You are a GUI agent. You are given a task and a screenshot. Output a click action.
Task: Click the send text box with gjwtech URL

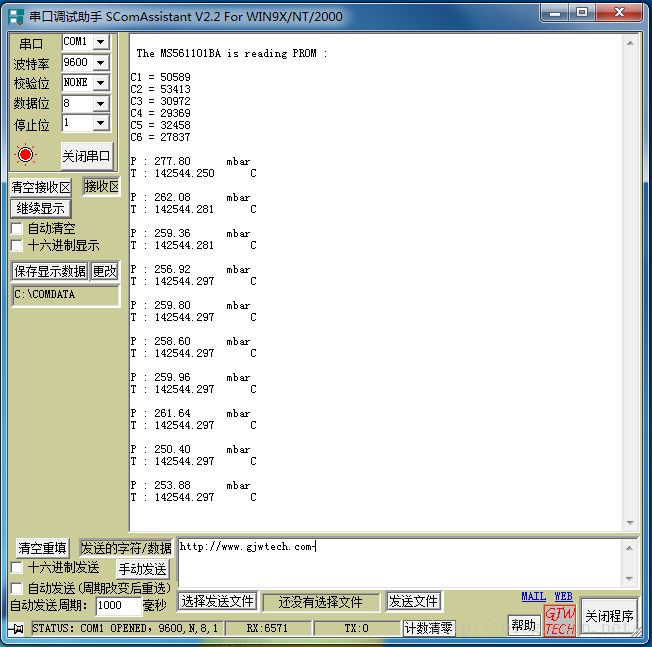400,563
